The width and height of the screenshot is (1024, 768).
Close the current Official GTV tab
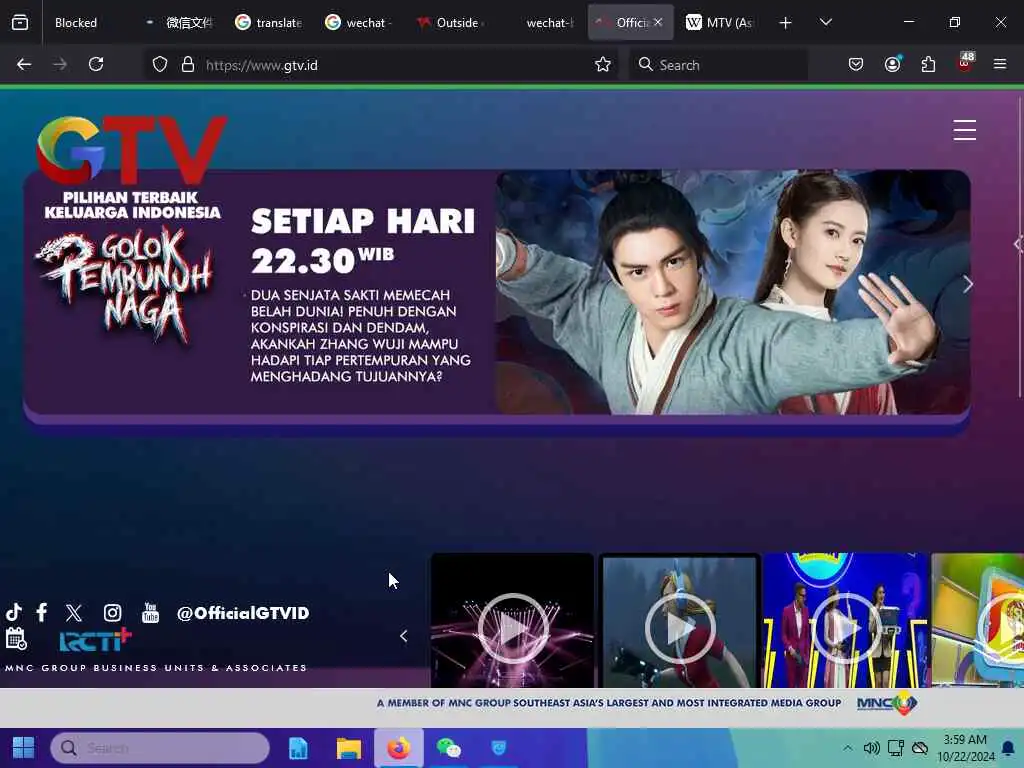point(658,22)
